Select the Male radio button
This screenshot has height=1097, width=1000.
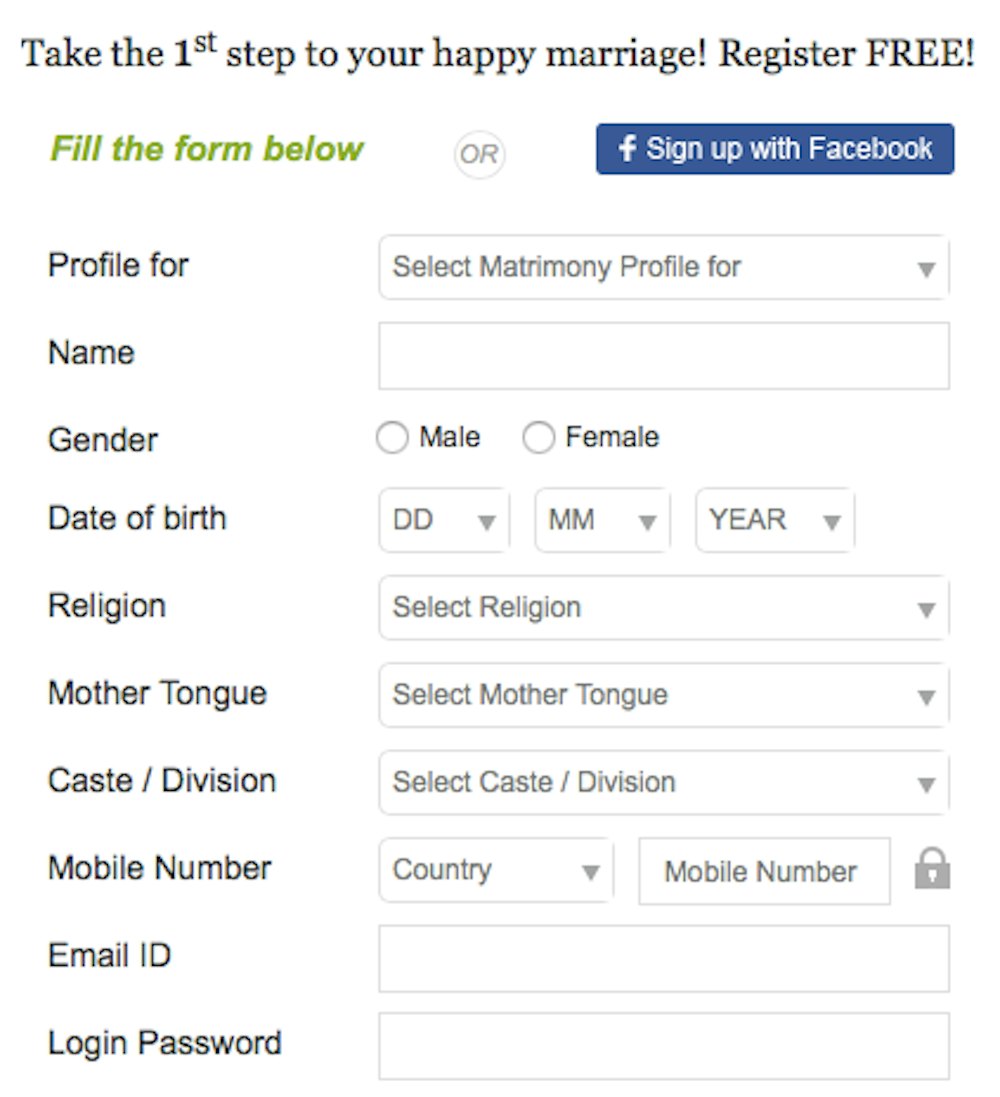pyautogui.click(x=392, y=438)
